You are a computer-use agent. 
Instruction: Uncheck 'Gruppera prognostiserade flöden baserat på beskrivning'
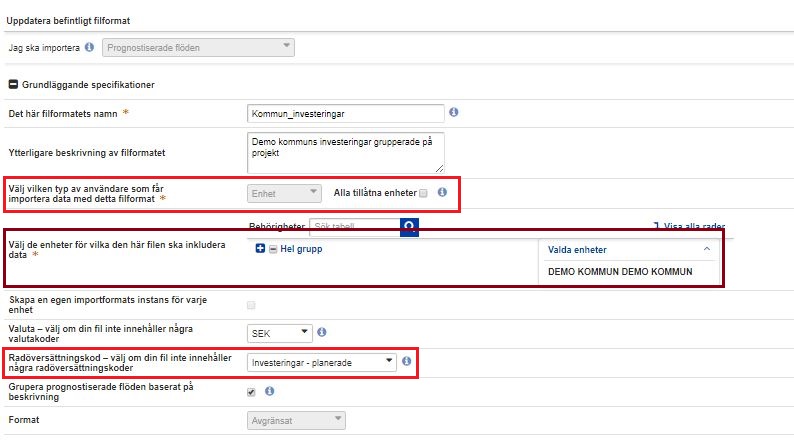(x=251, y=392)
